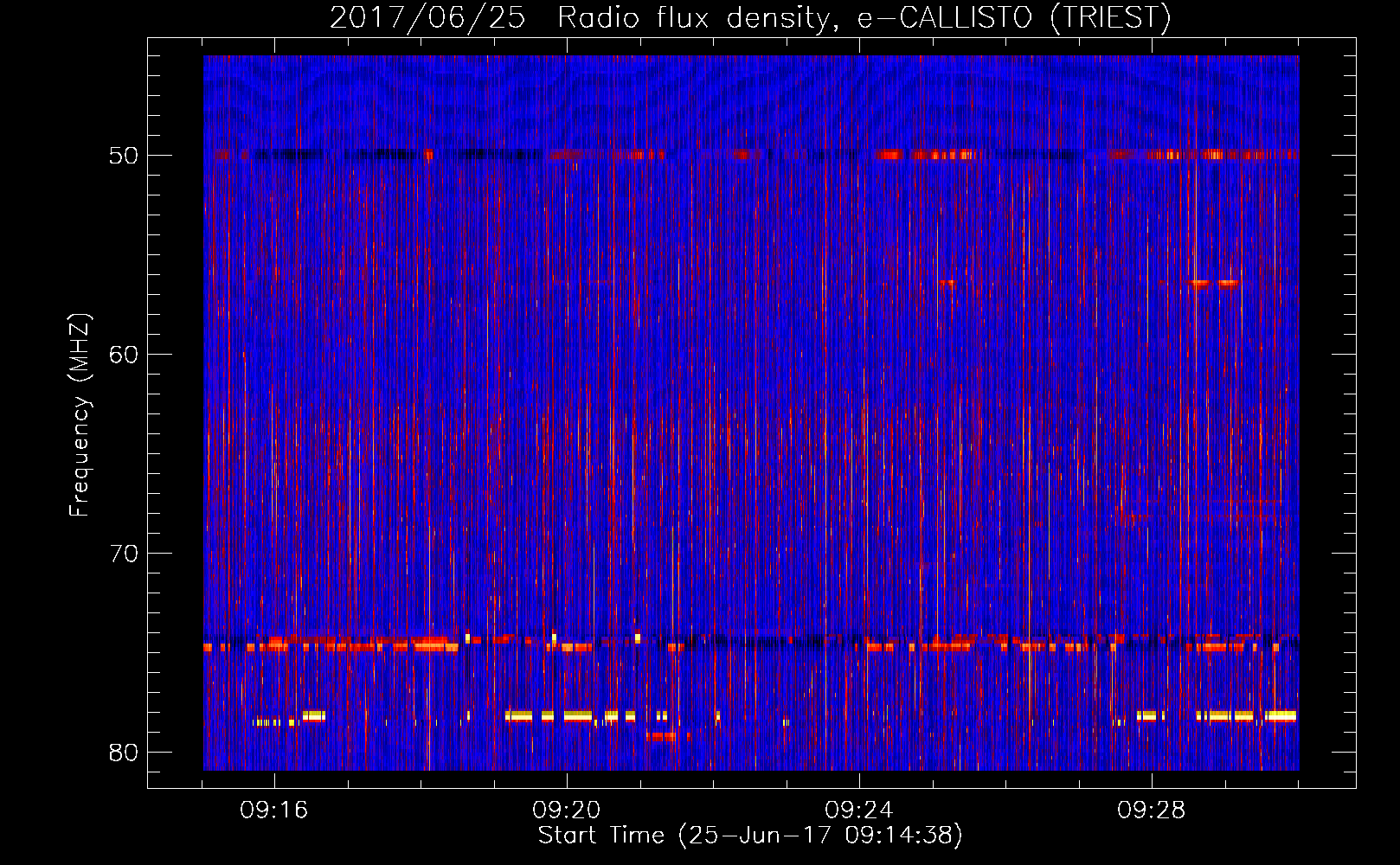Click the 'Frequency (MHZ)' axis label
The height and width of the screenshot is (865, 1400).
pos(80,415)
